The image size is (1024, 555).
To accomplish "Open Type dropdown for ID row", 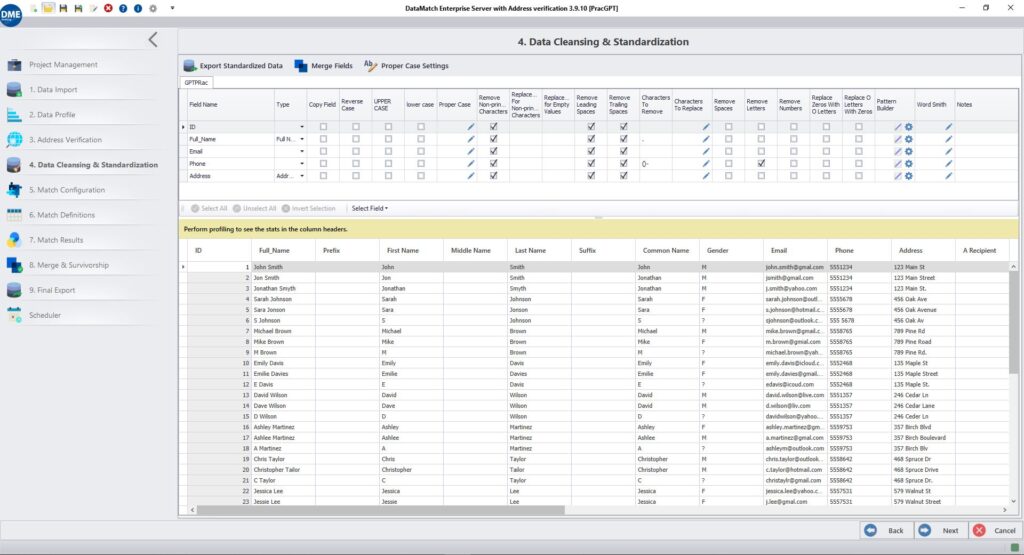I will point(302,127).
